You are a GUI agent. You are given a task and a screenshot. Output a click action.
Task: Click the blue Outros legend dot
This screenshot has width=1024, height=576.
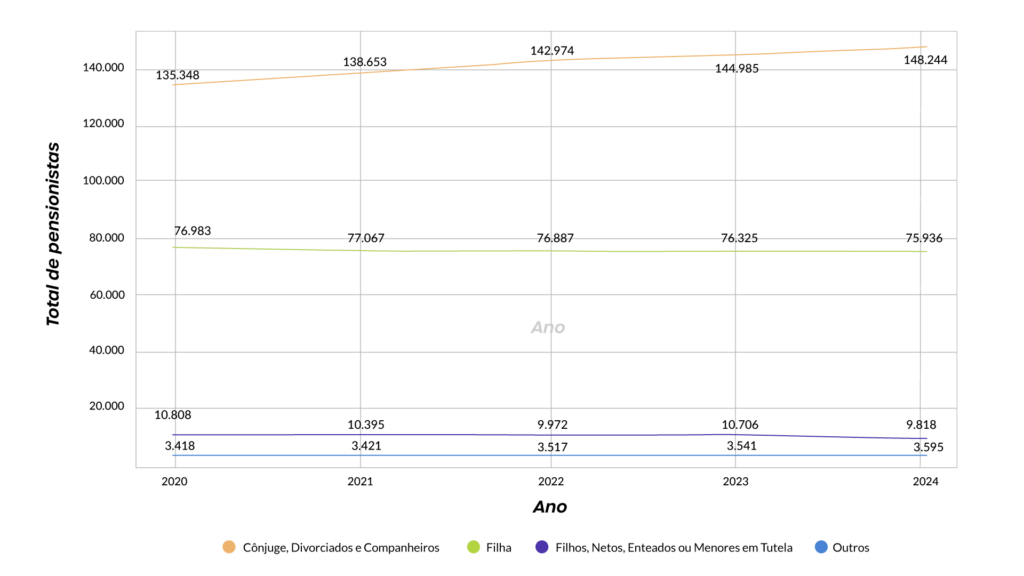tap(821, 547)
